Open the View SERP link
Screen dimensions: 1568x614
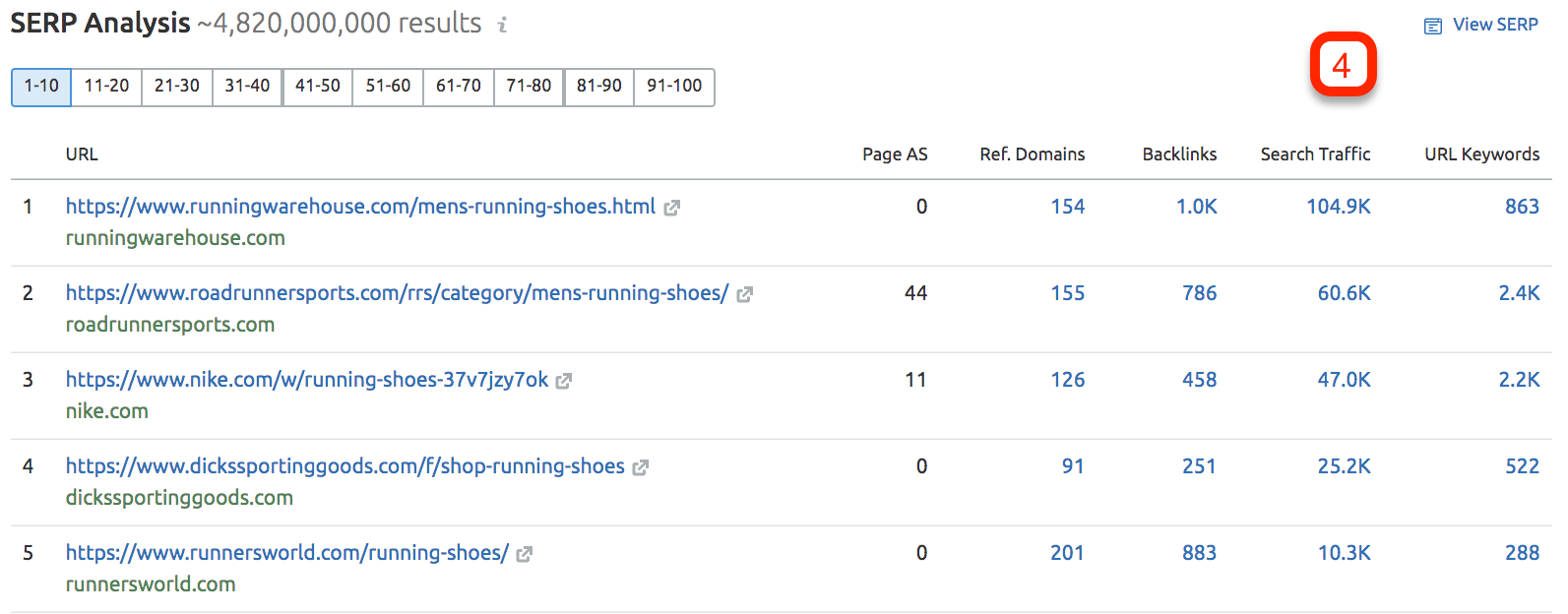(1495, 25)
